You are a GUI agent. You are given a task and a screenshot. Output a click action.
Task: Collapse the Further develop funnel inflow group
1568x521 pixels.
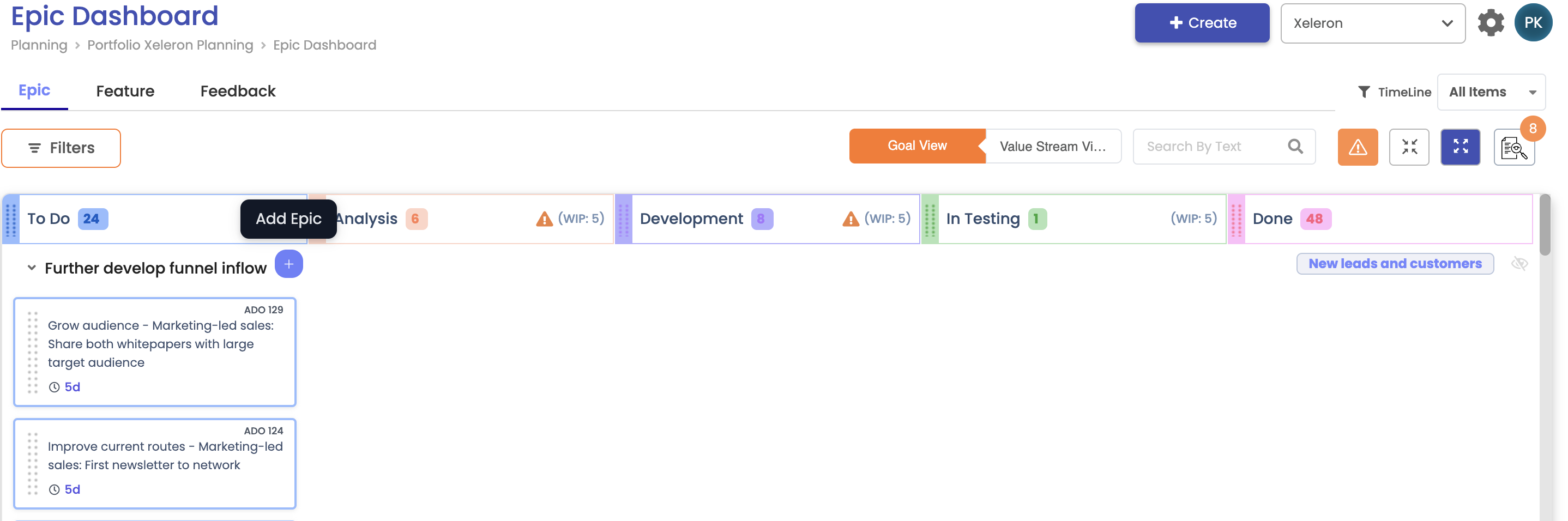pyautogui.click(x=32, y=268)
